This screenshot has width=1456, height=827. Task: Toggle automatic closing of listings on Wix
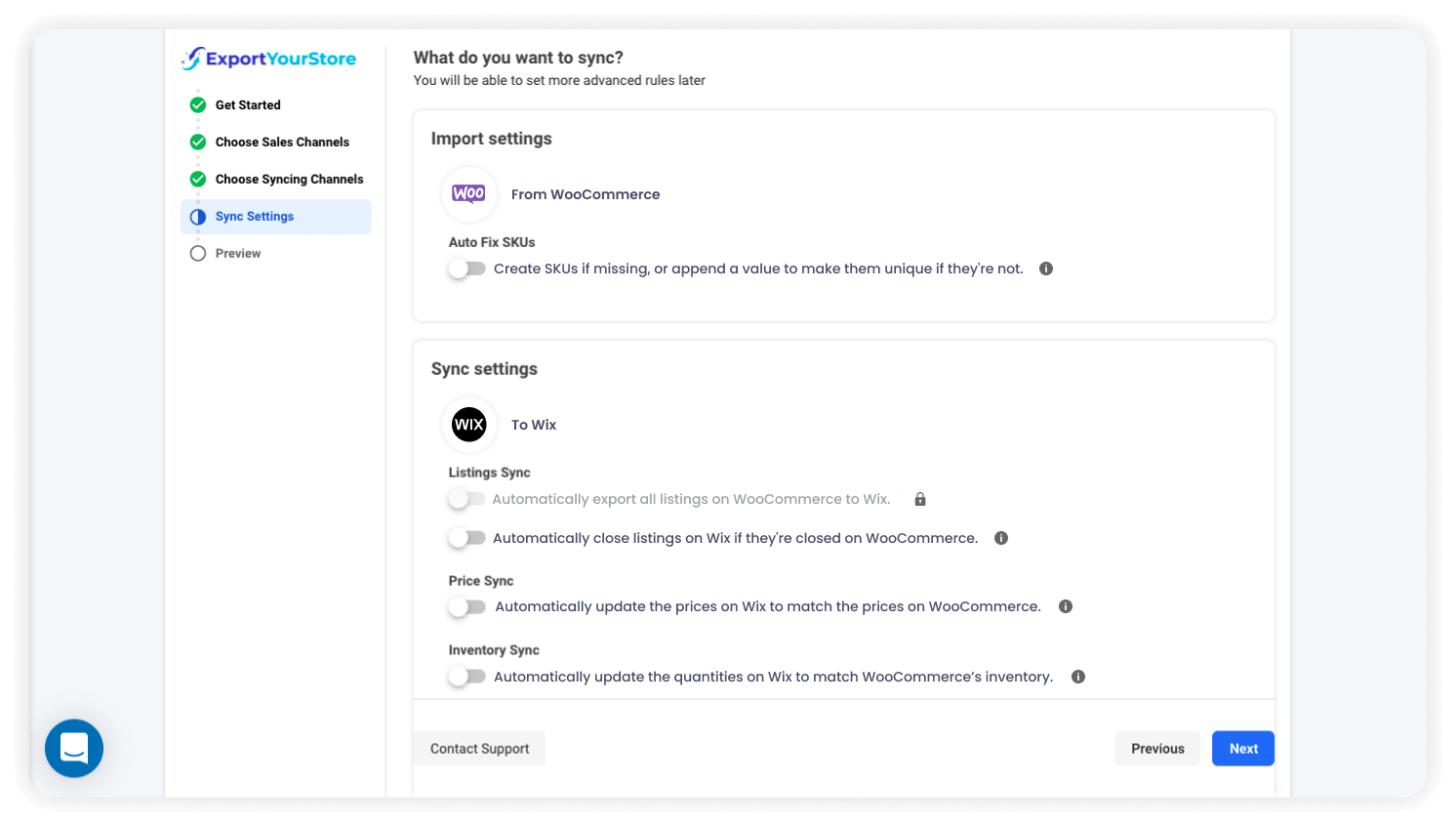(466, 537)
